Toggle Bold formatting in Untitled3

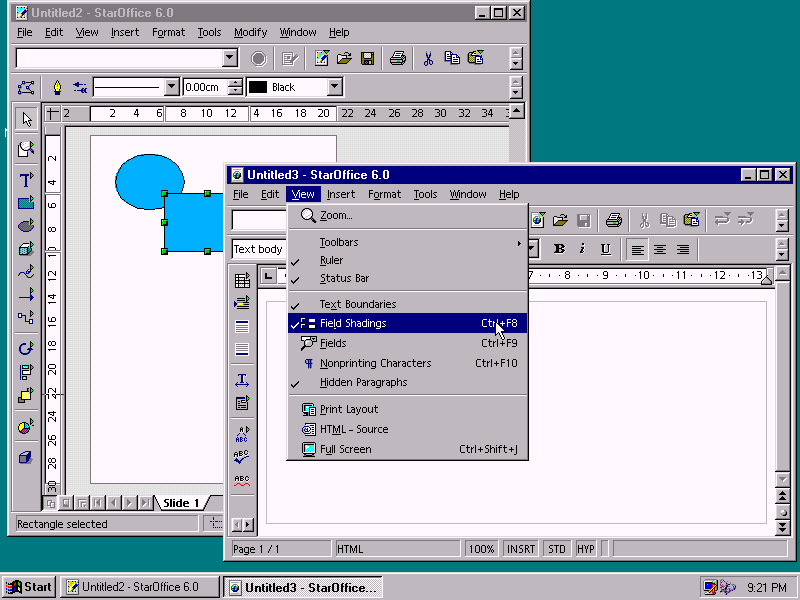click(x=559, y=249)
